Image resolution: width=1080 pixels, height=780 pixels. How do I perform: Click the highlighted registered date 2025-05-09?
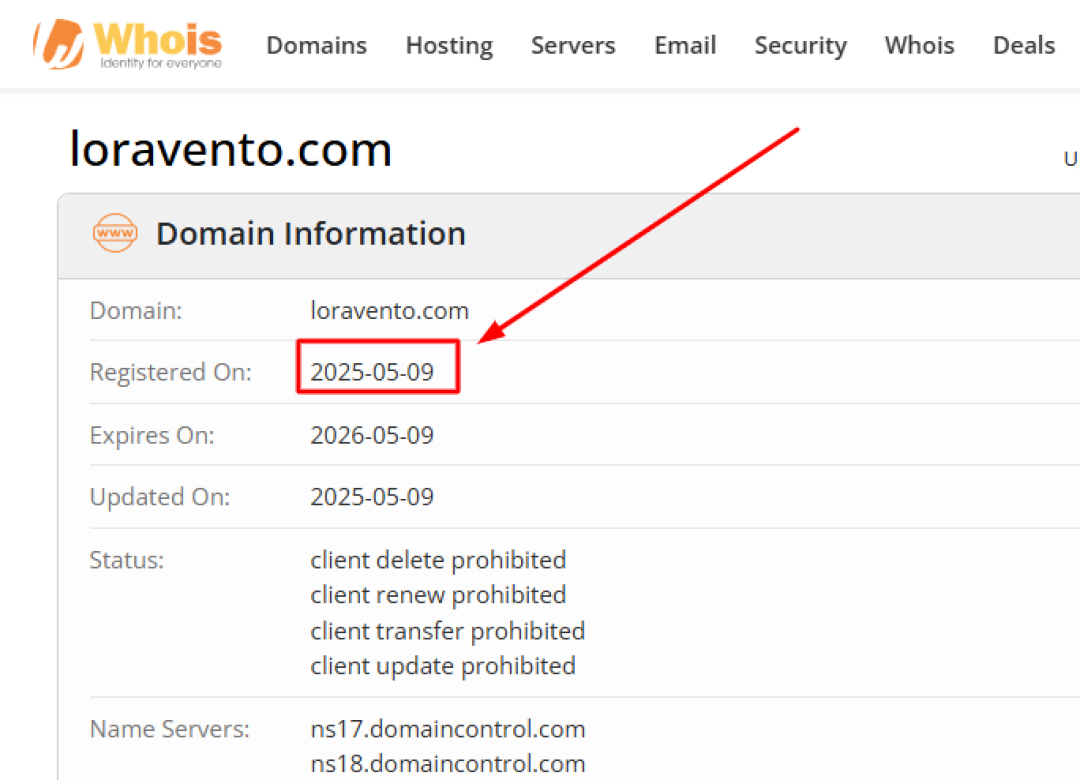click(x=372, y=372)
